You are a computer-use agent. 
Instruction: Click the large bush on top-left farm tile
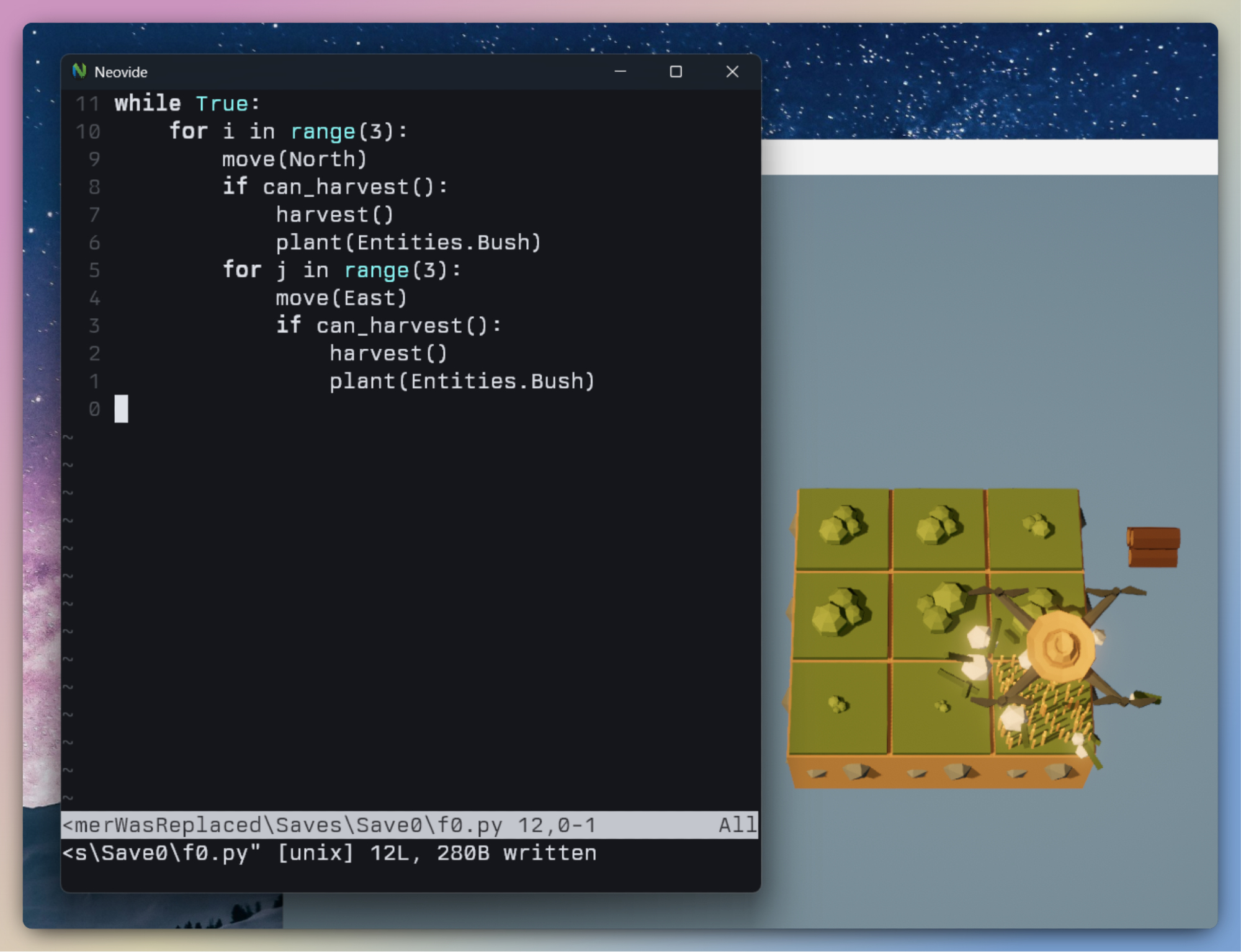841,525
